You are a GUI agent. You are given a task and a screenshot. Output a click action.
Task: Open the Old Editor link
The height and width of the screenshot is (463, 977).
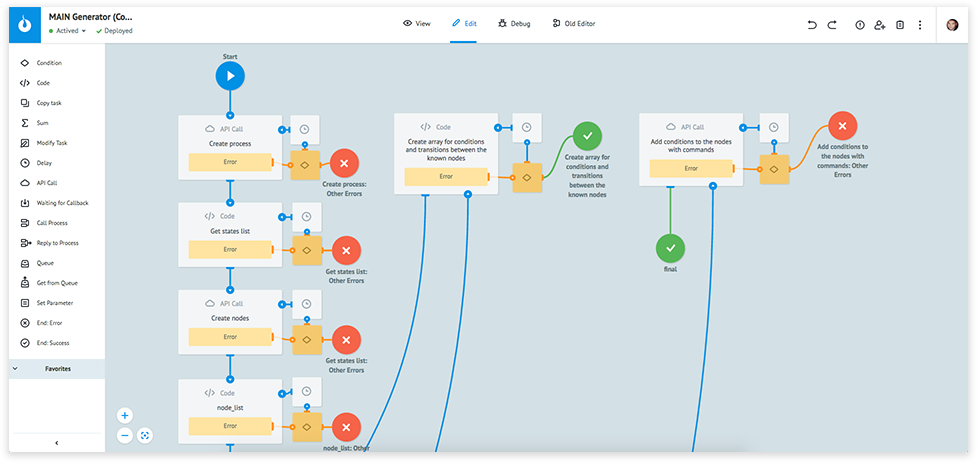pyautogui.click(x=574, y=23)
